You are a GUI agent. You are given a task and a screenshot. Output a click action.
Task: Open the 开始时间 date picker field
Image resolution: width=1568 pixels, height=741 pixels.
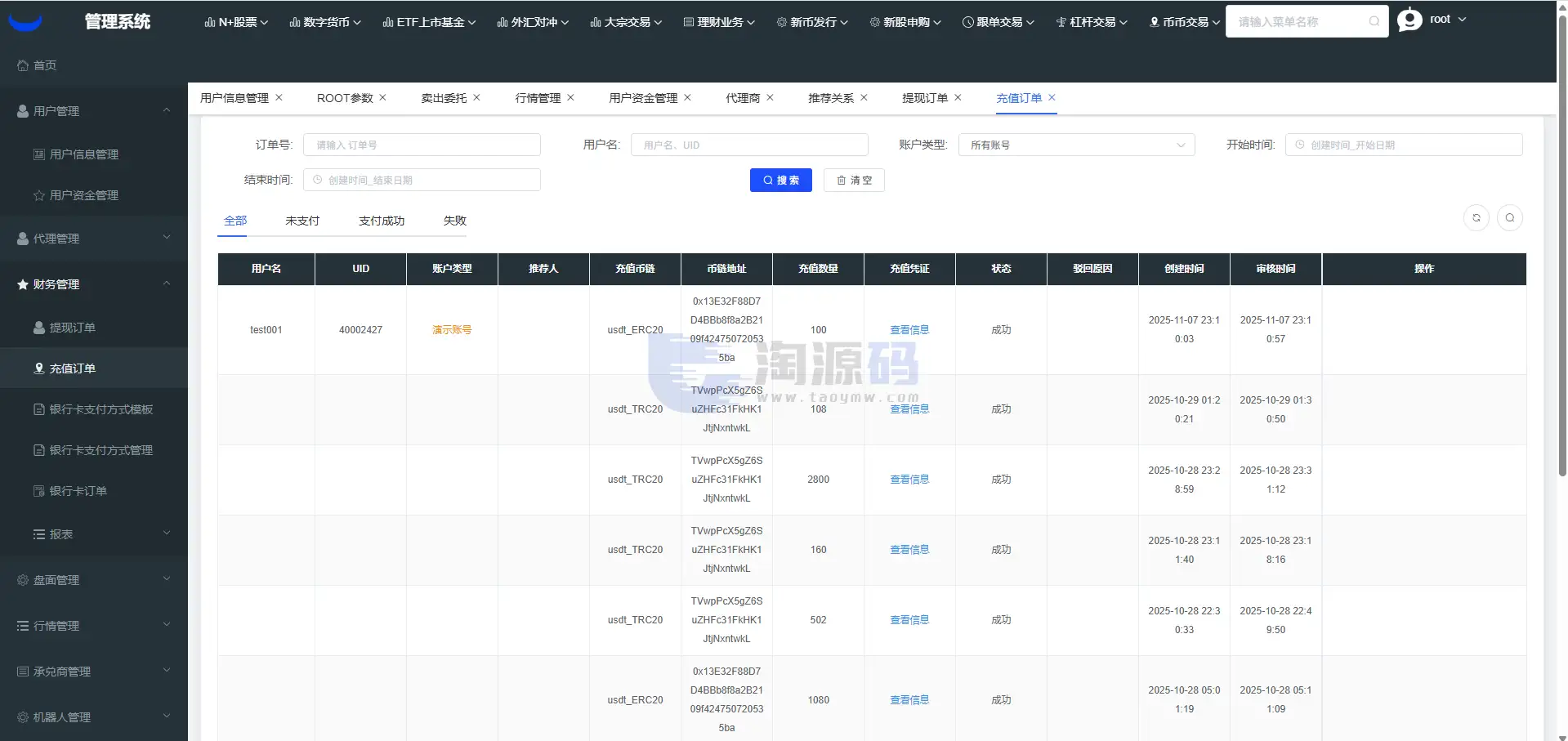[x=1404, y=145]
